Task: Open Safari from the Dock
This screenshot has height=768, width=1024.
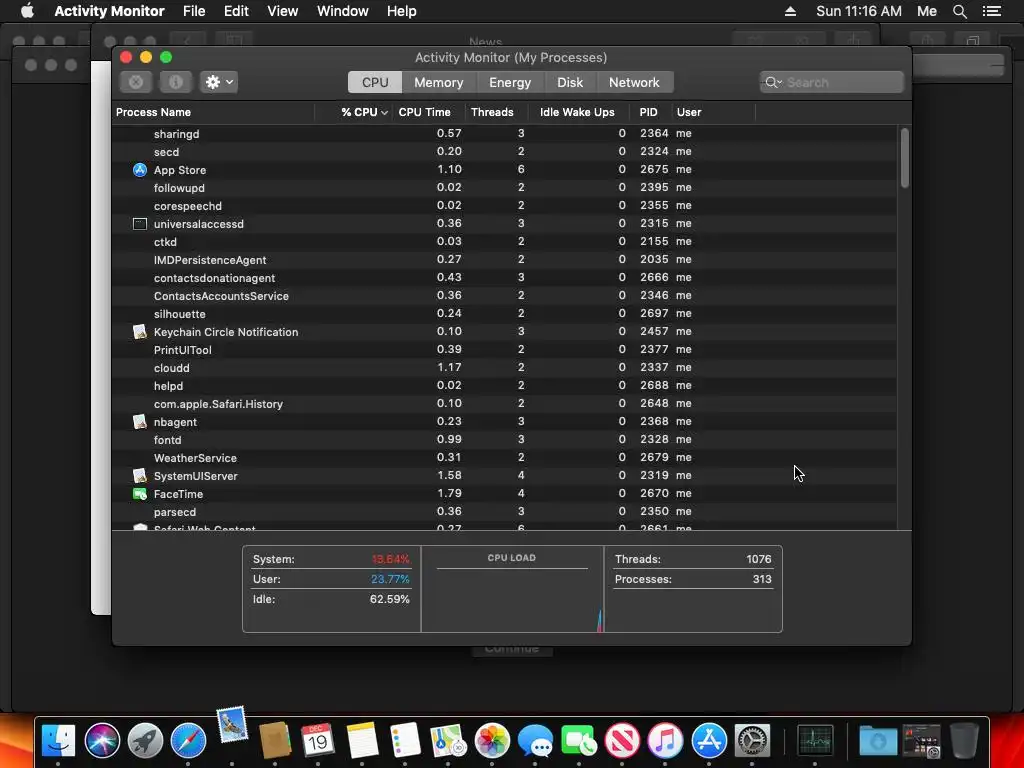Action: [188, 741]
